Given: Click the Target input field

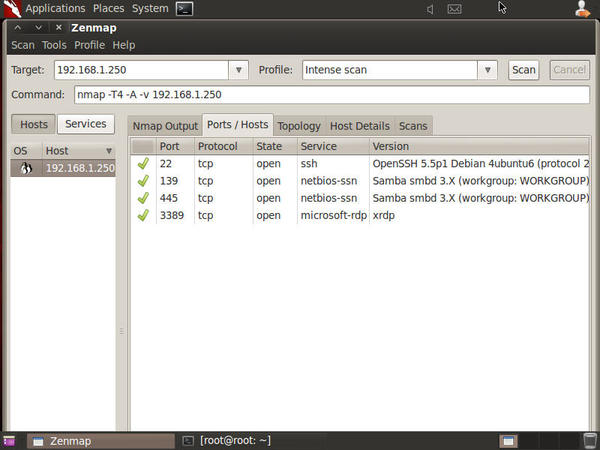Looking at the screenshot, I should [142, 70].
